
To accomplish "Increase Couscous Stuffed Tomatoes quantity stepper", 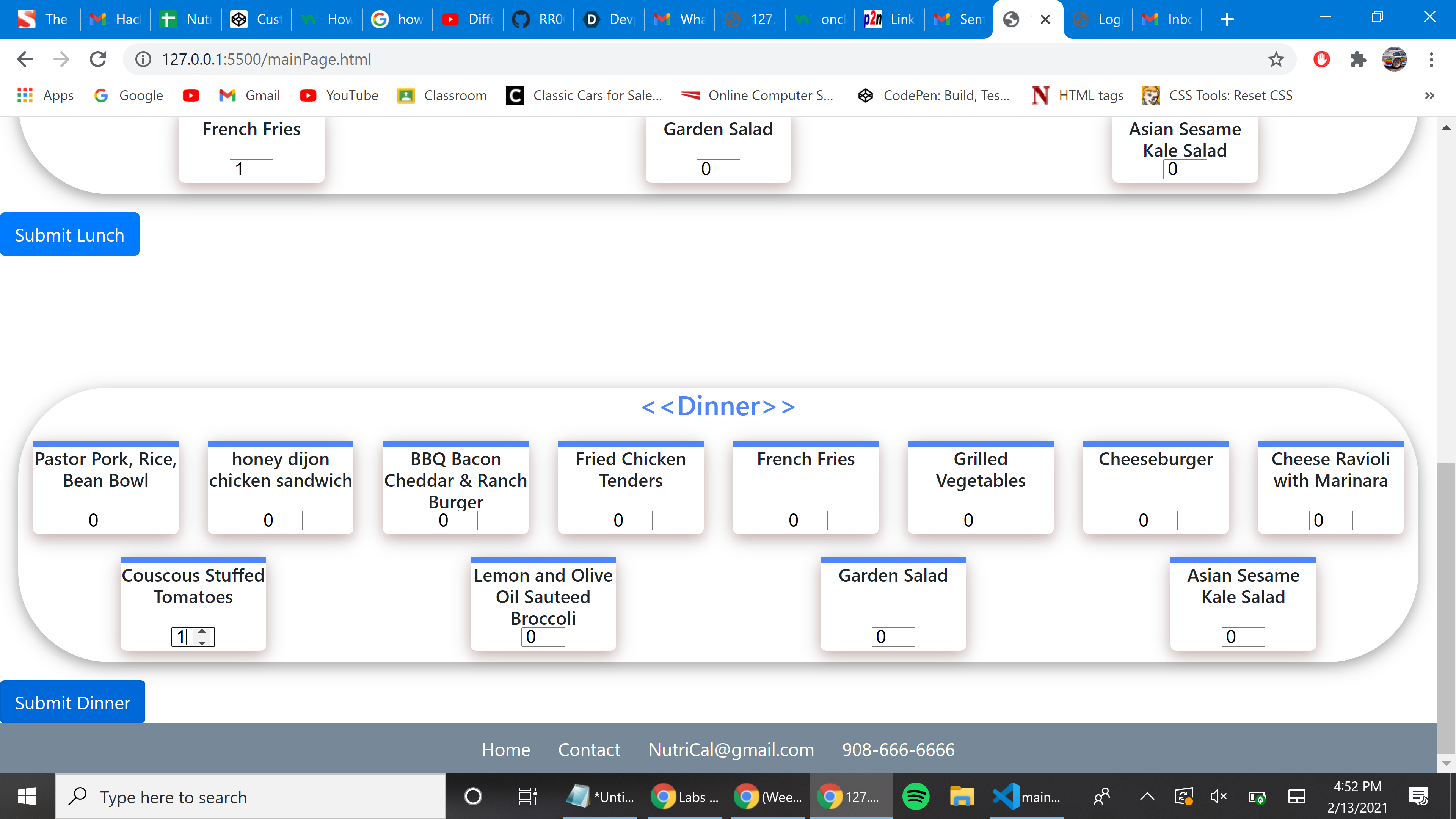I will pyautogui.click(x=202, y=632).
